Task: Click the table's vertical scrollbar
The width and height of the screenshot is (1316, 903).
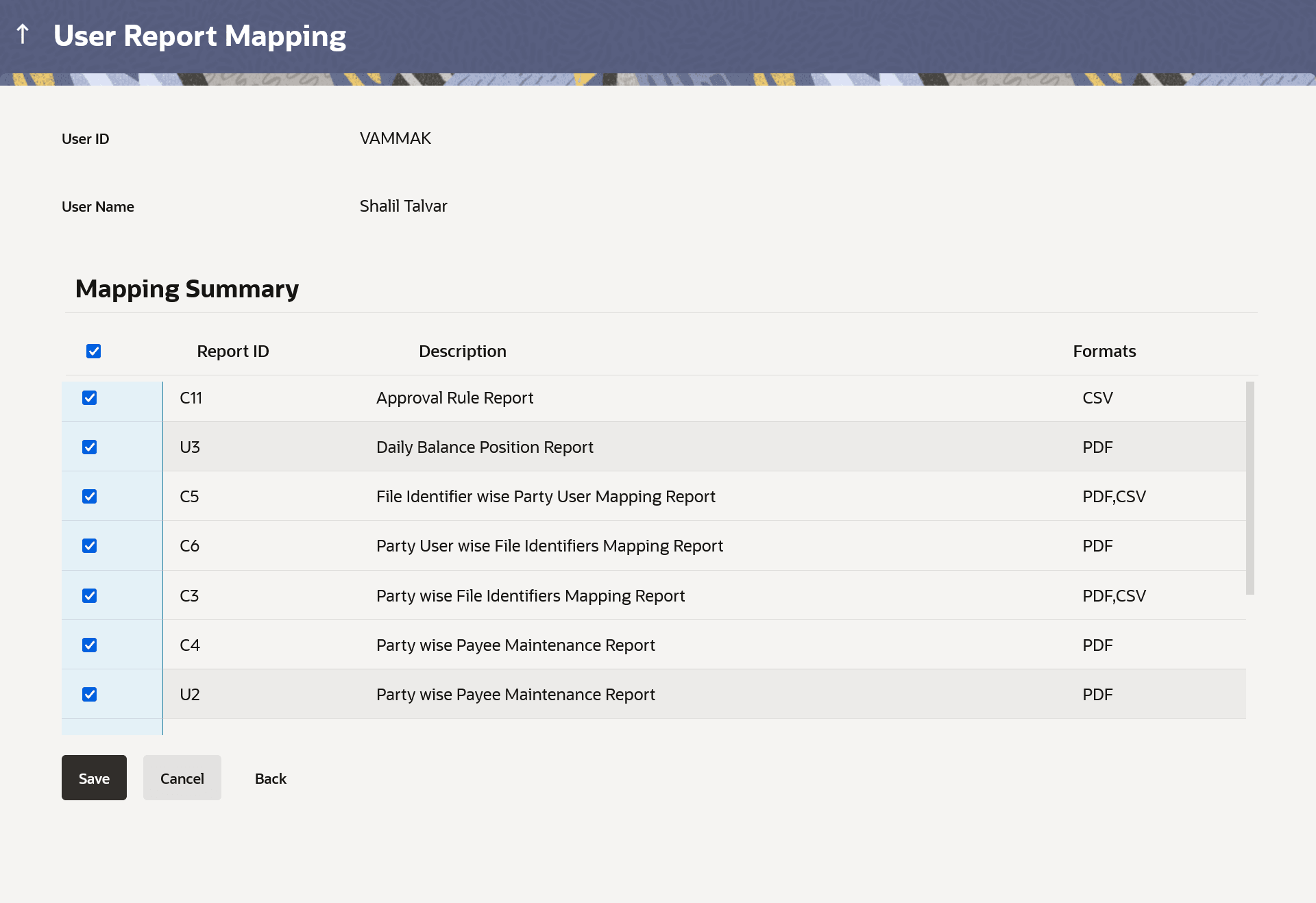Action: tap(1250, 488)
